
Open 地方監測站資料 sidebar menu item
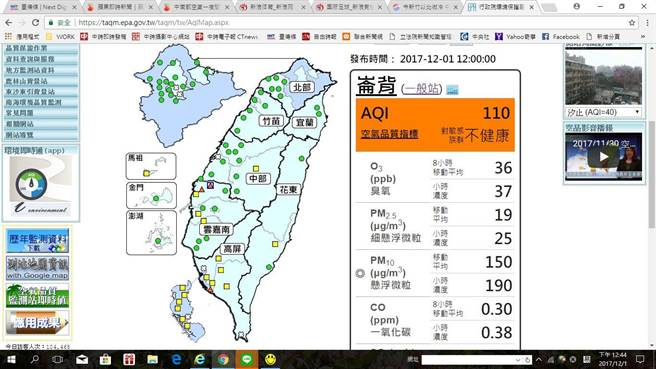(x=41, y=70)
